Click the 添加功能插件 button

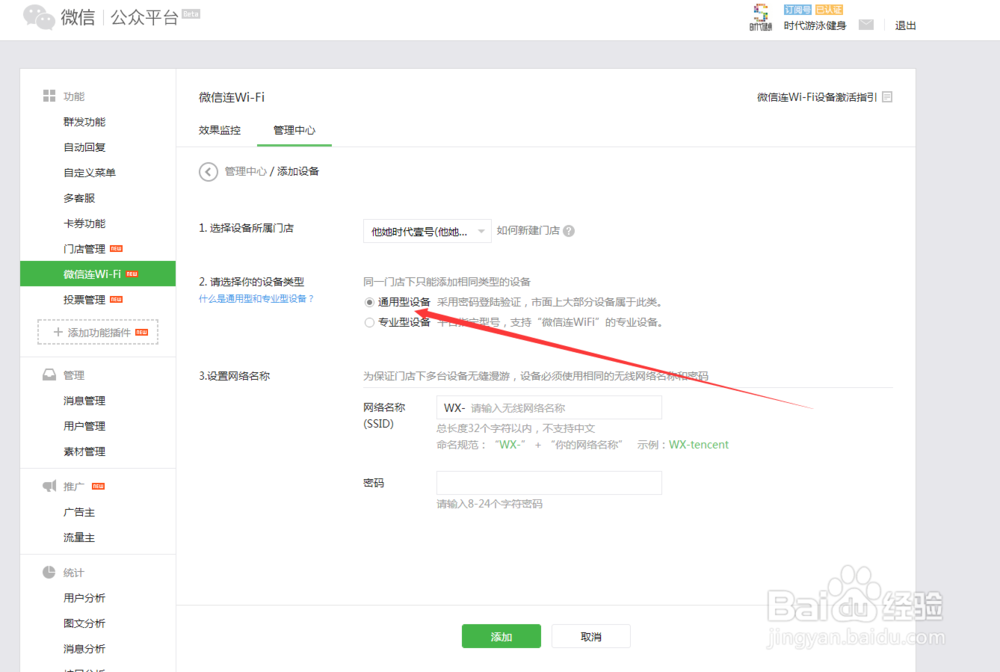pyautogui.click(x=98, y=332)
